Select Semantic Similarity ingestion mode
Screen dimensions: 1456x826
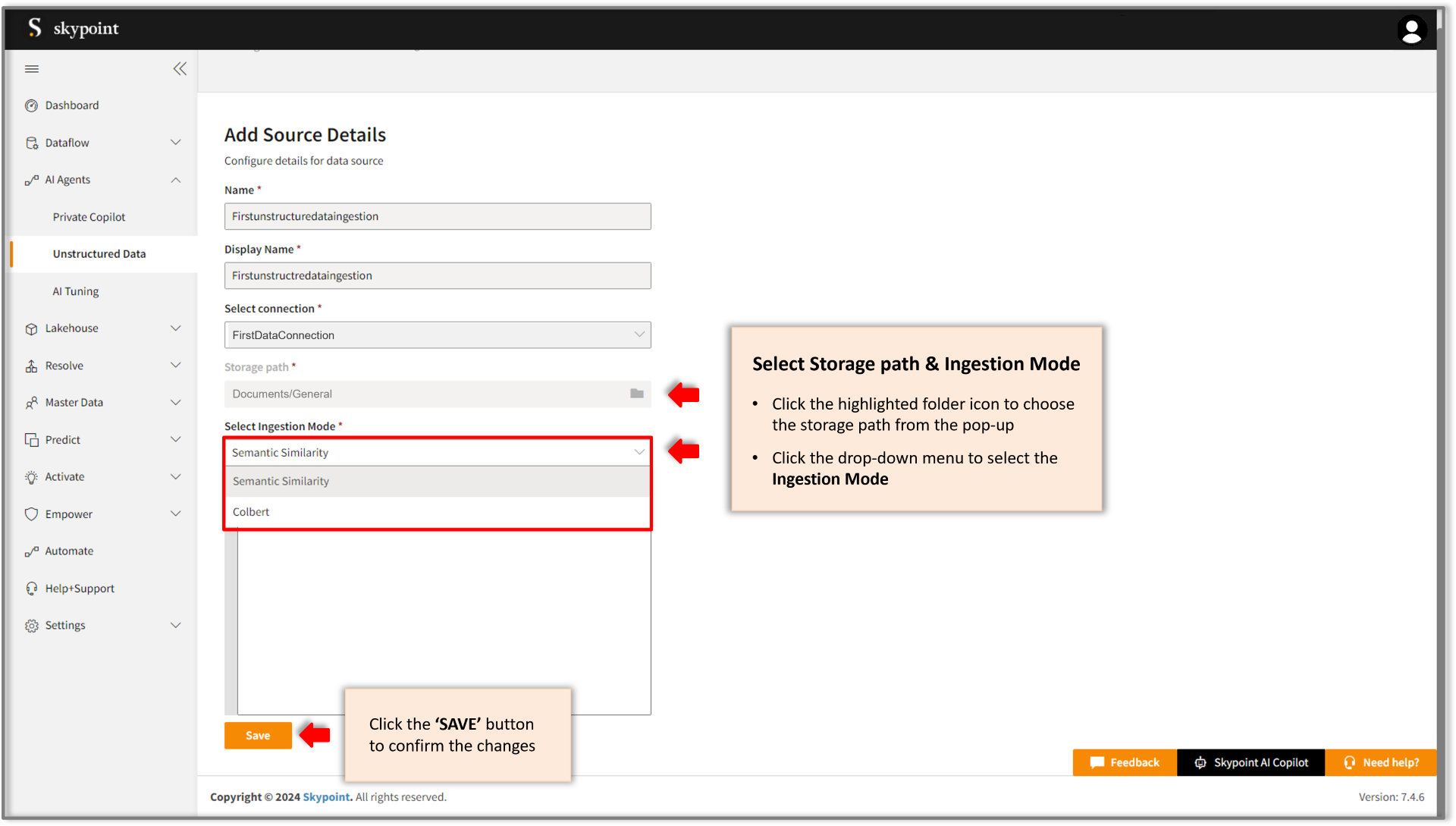(x=437, y=481)
